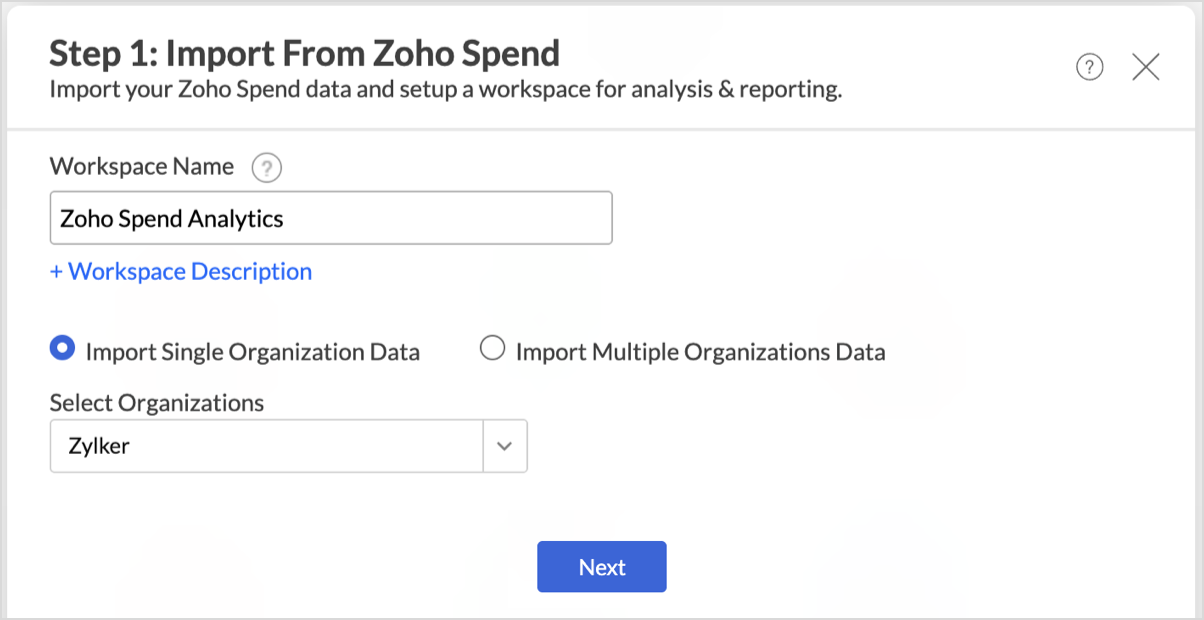The height and width of the screenshot is (620, 1204).
Task: Open the help icon in dialog header
Action: tap(1089, 67)
